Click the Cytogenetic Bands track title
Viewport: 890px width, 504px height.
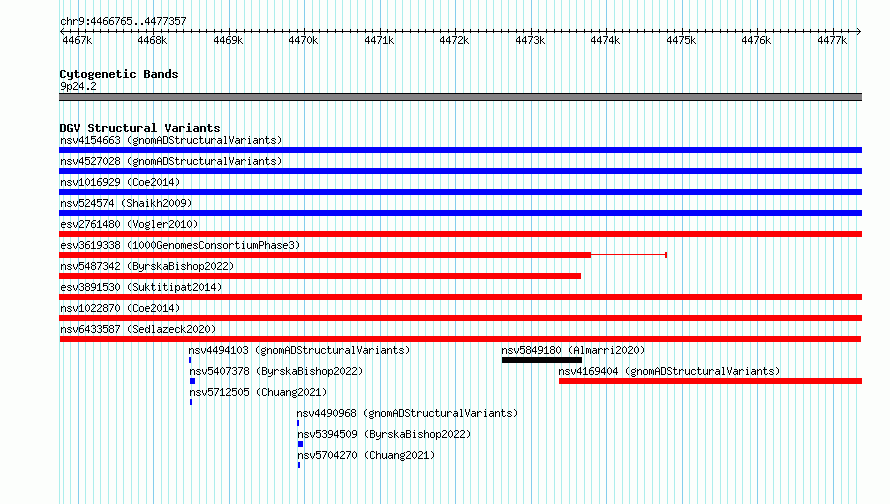click(x=119, y=74)
